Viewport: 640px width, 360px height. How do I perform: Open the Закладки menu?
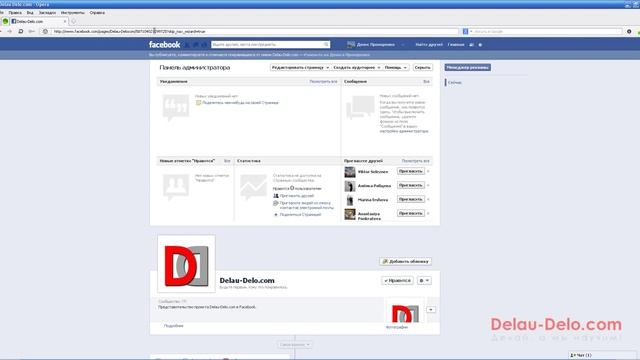click(x=47, y=13)
